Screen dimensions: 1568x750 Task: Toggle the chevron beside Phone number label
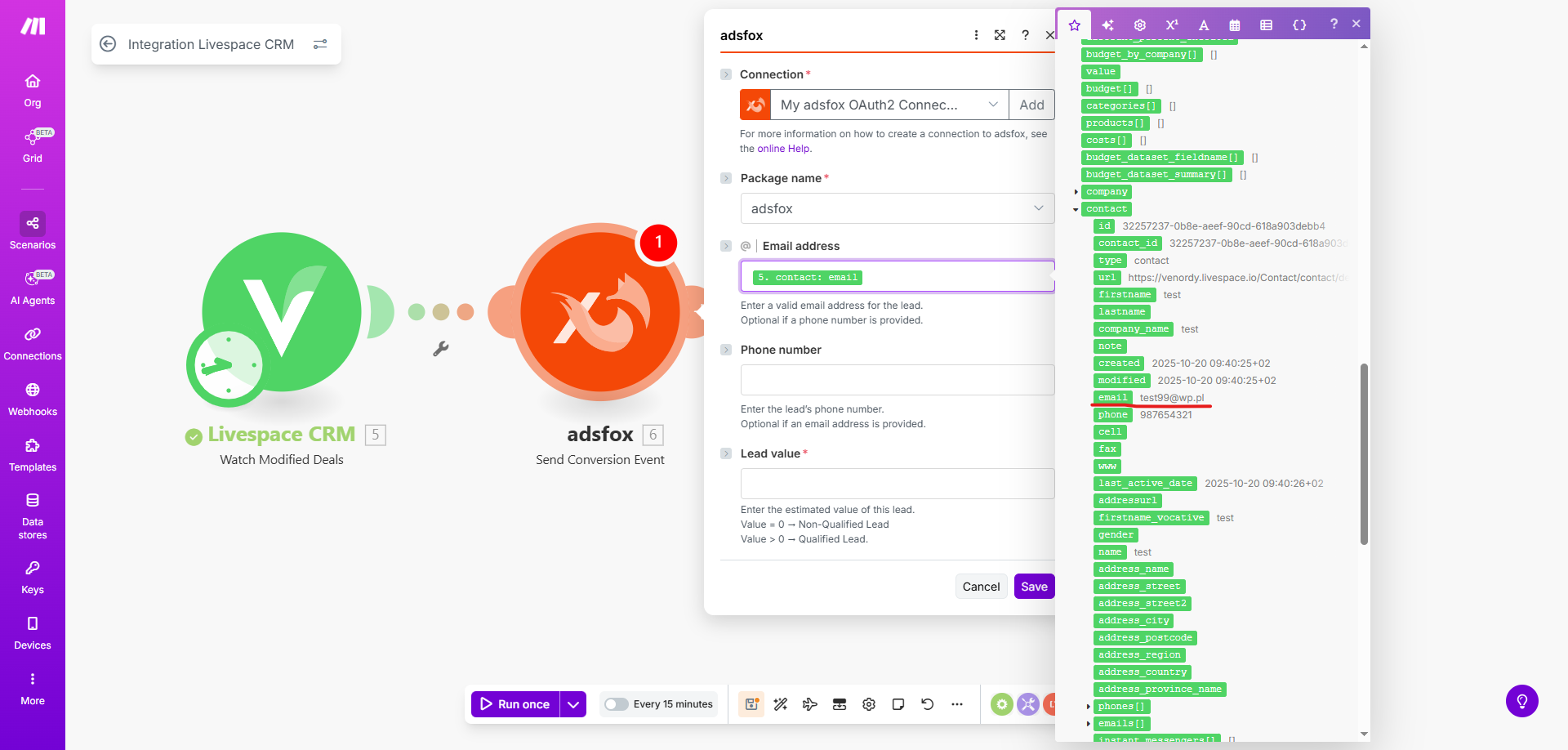point(726,350)
